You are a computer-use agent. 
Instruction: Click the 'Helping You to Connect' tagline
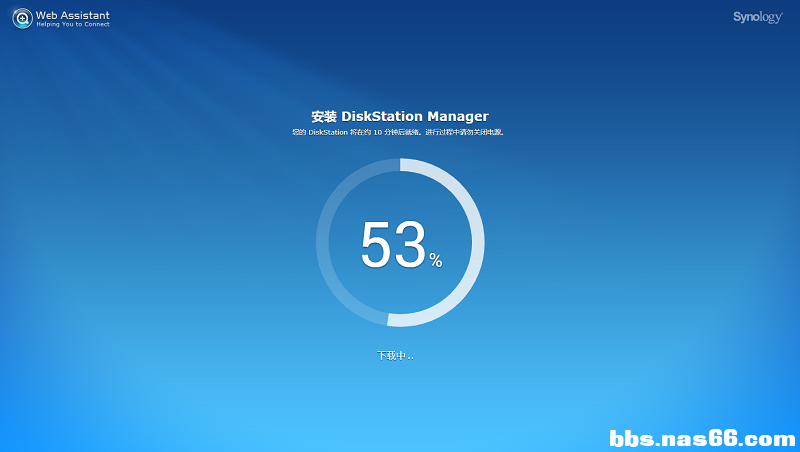tap(72, 24)
